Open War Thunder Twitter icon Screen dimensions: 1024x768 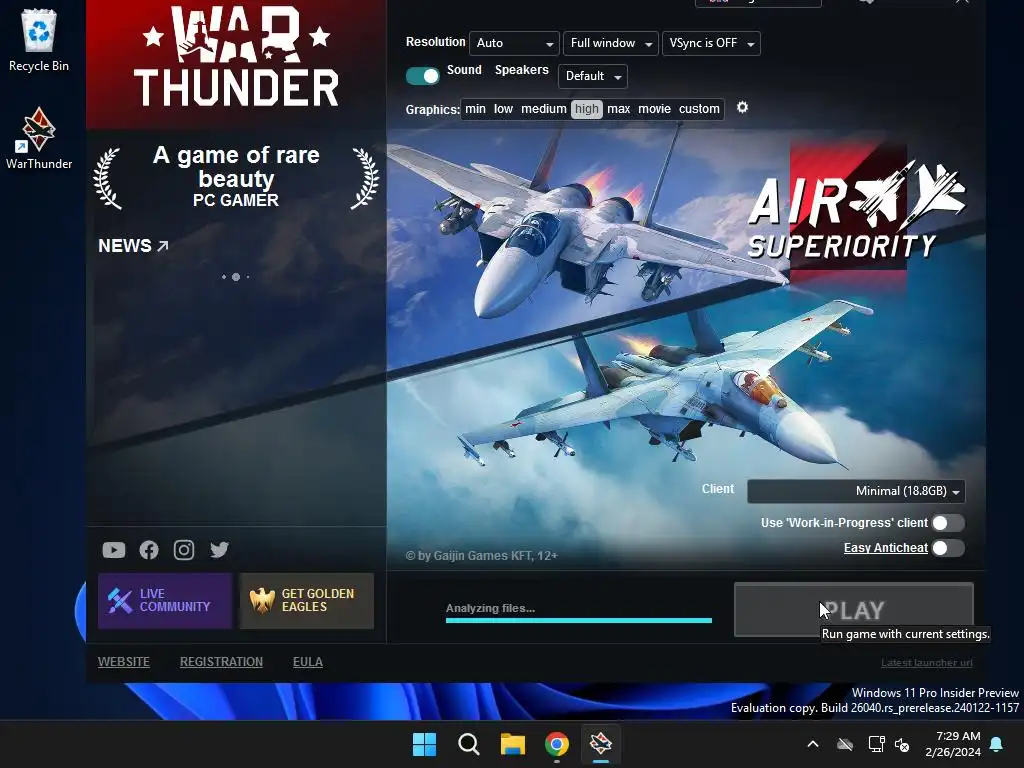click(x=219, y=550)
